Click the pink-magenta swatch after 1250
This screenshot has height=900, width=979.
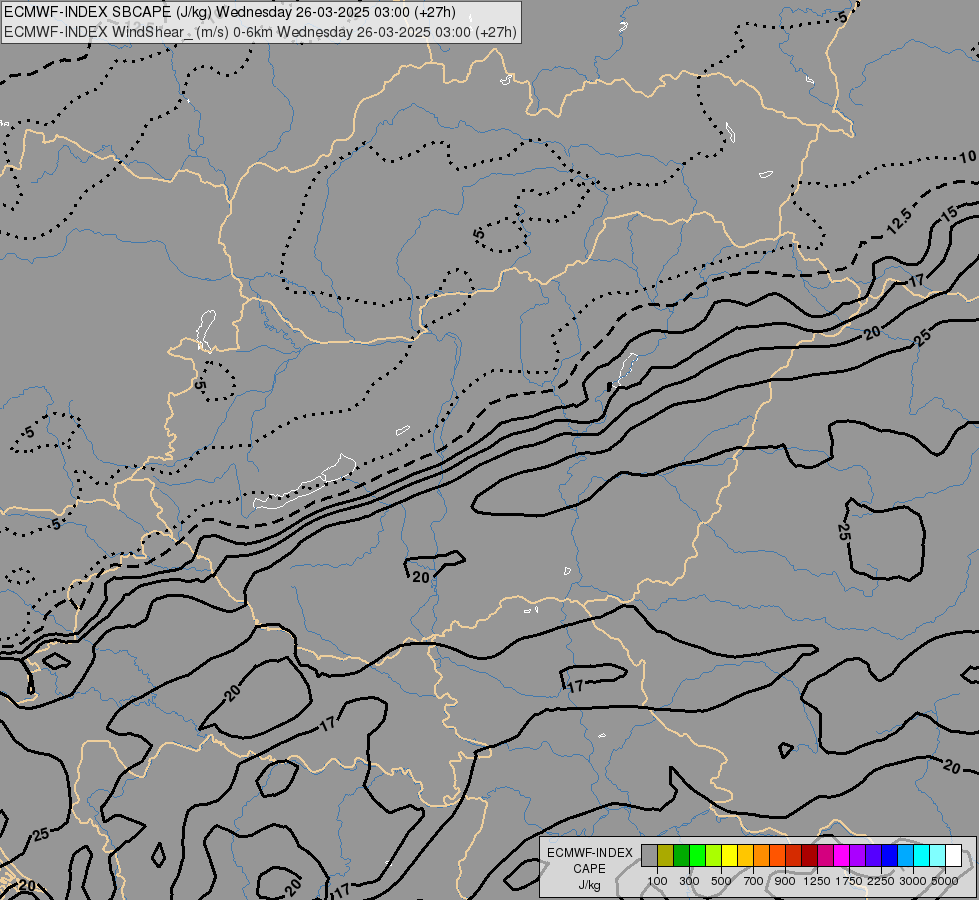pyautogui.click(x=825, y=855)
